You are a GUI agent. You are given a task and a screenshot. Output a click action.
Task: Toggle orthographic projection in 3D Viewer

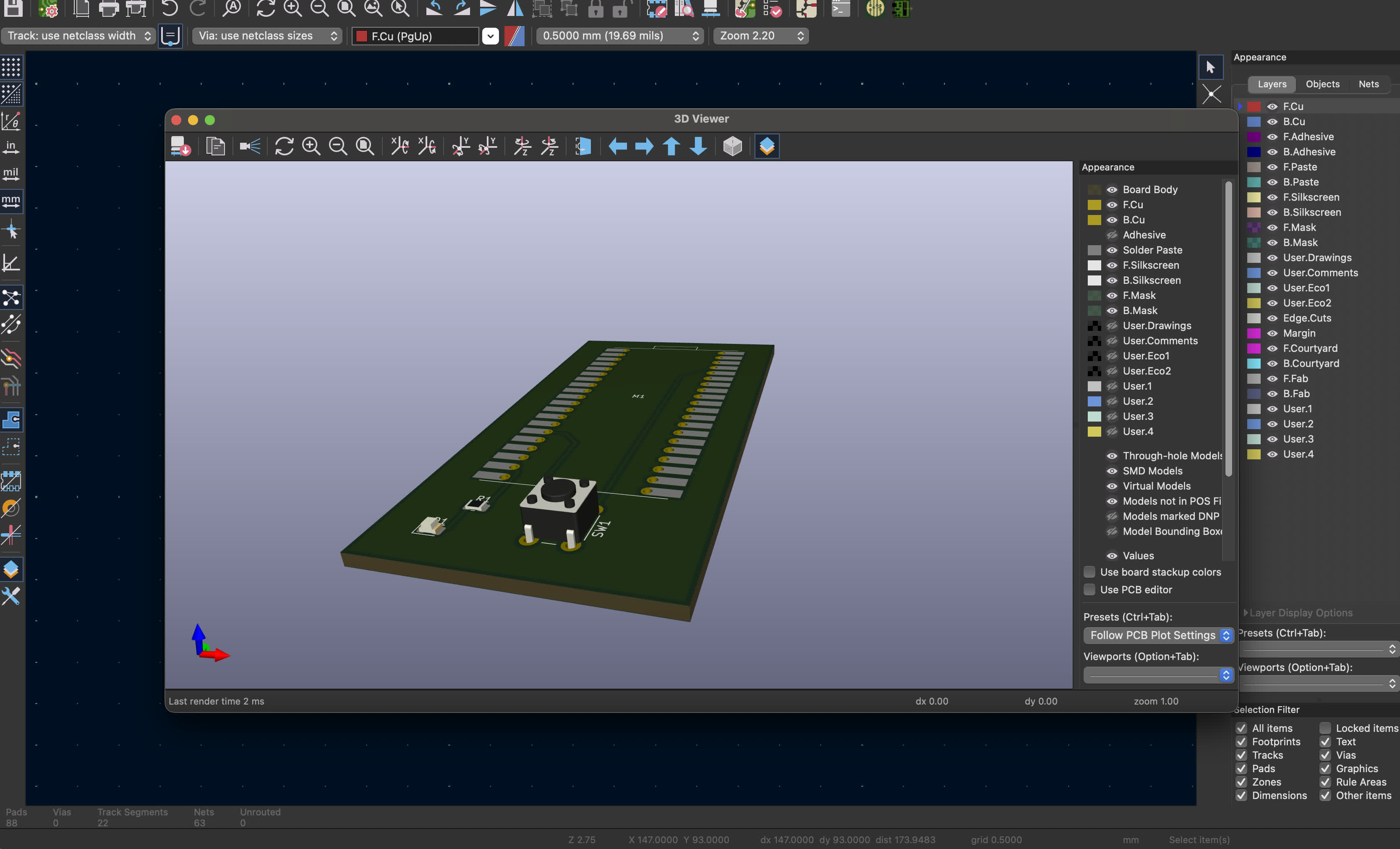click(x=732, y=146)
